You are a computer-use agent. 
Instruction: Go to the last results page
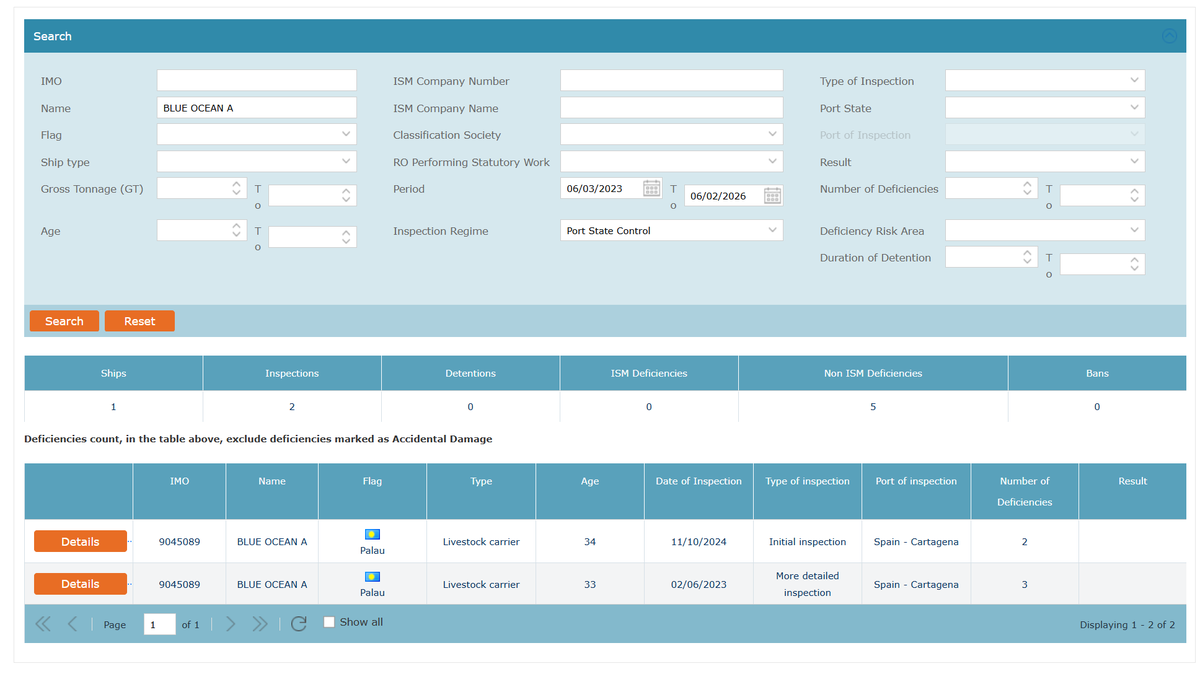click(260, 624)
